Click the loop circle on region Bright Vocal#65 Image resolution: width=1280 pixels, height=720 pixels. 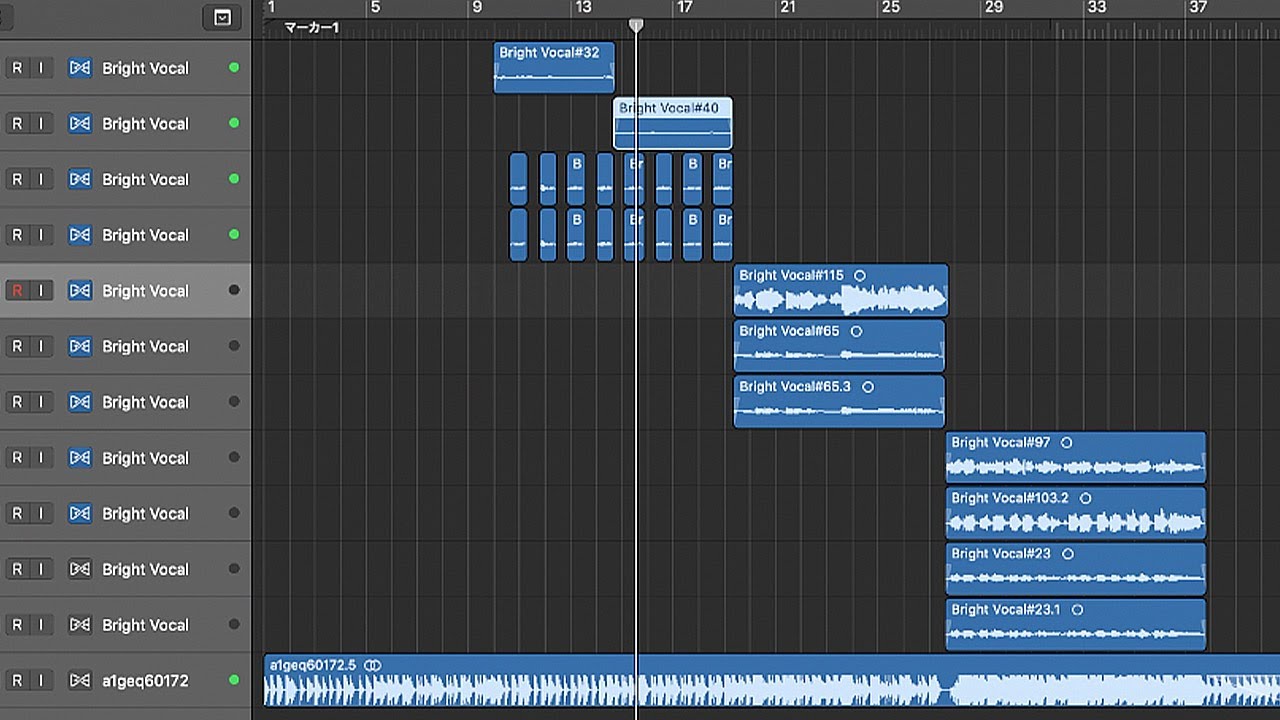[x=856, y=331]
